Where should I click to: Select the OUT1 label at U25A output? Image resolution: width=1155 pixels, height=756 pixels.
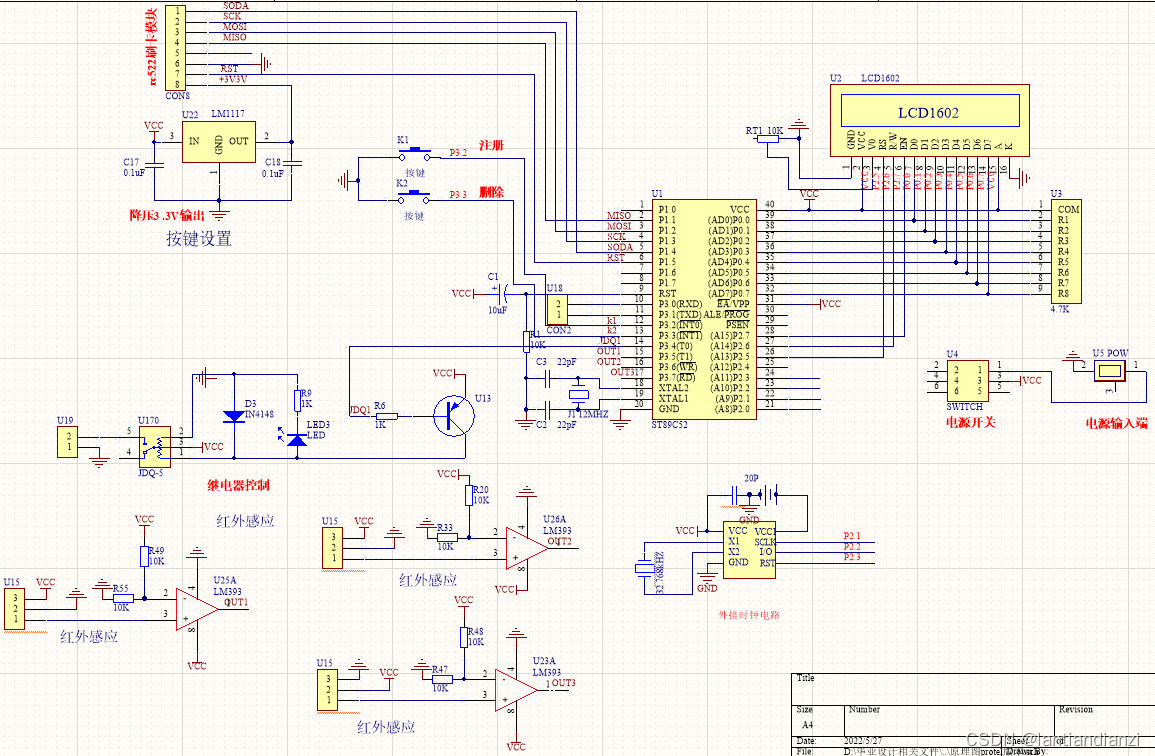pos(236,602)
